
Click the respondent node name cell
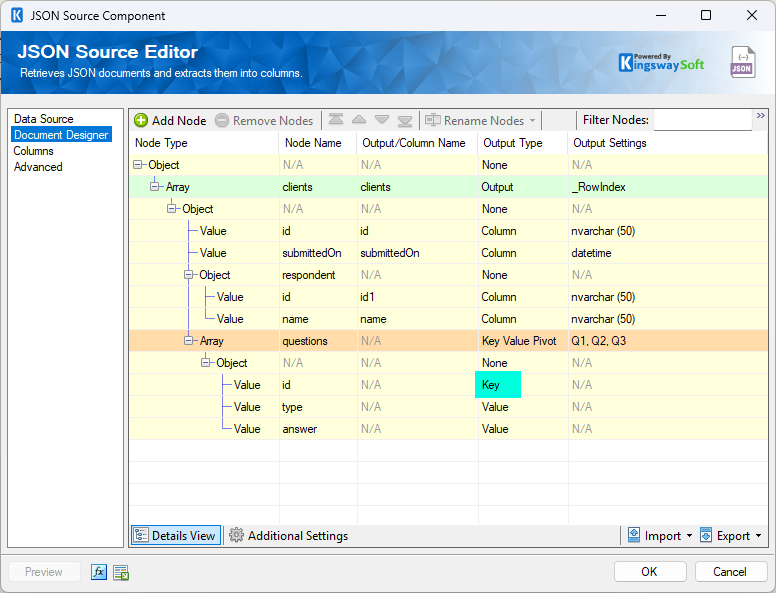318,274
